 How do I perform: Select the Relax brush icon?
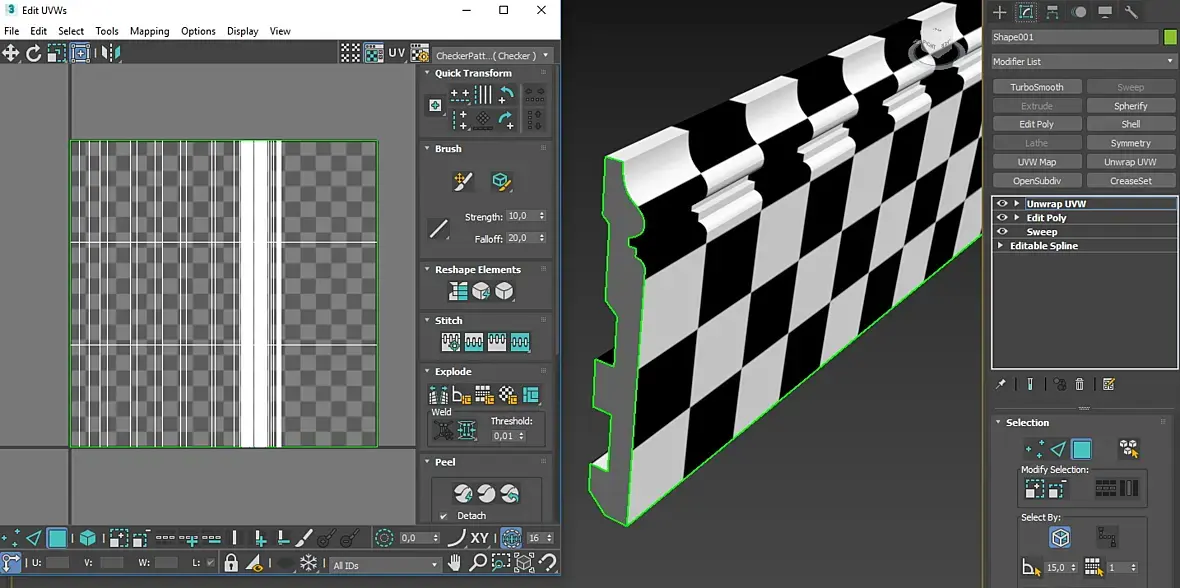tap(501, 181)
